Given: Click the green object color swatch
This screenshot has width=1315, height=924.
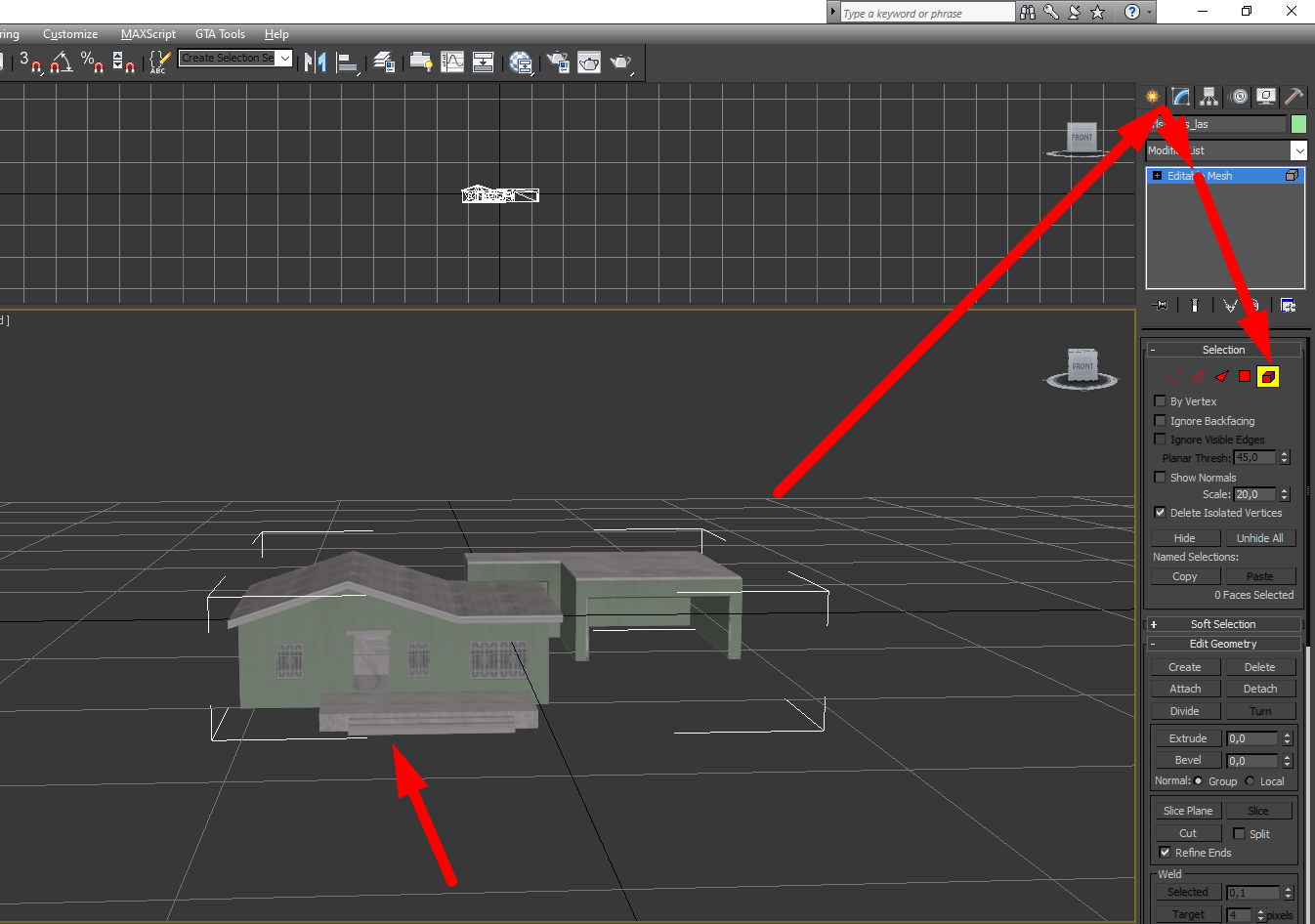Looking at the screenshot, I should [x=1298, y=124].
